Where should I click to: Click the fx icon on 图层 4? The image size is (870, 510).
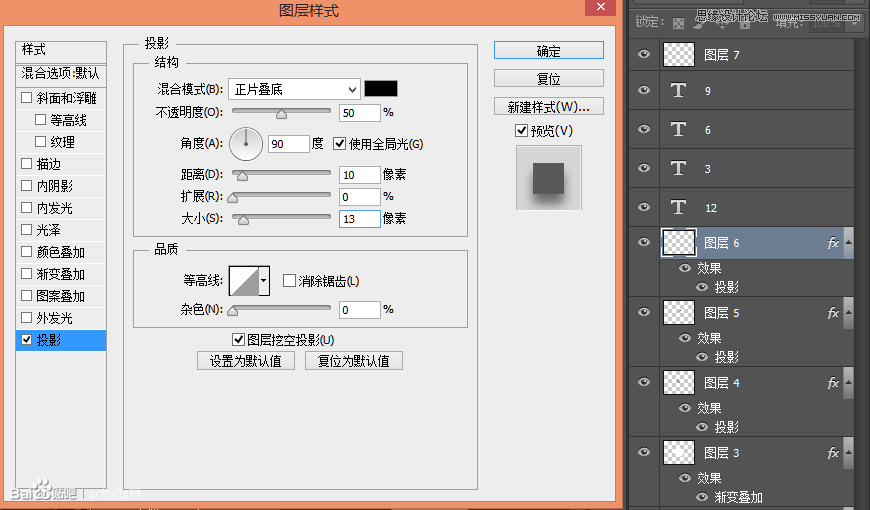click(833, 383)
